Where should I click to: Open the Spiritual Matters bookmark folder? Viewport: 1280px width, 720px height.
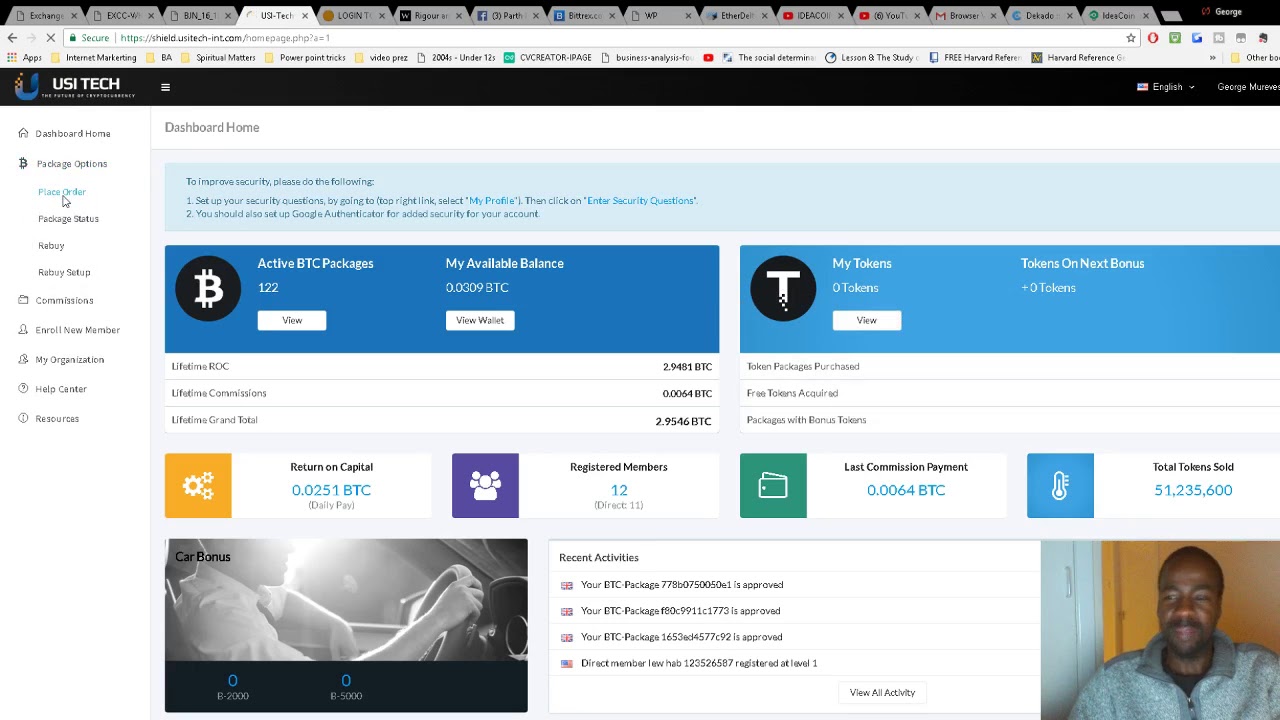(x=218, y=58)
